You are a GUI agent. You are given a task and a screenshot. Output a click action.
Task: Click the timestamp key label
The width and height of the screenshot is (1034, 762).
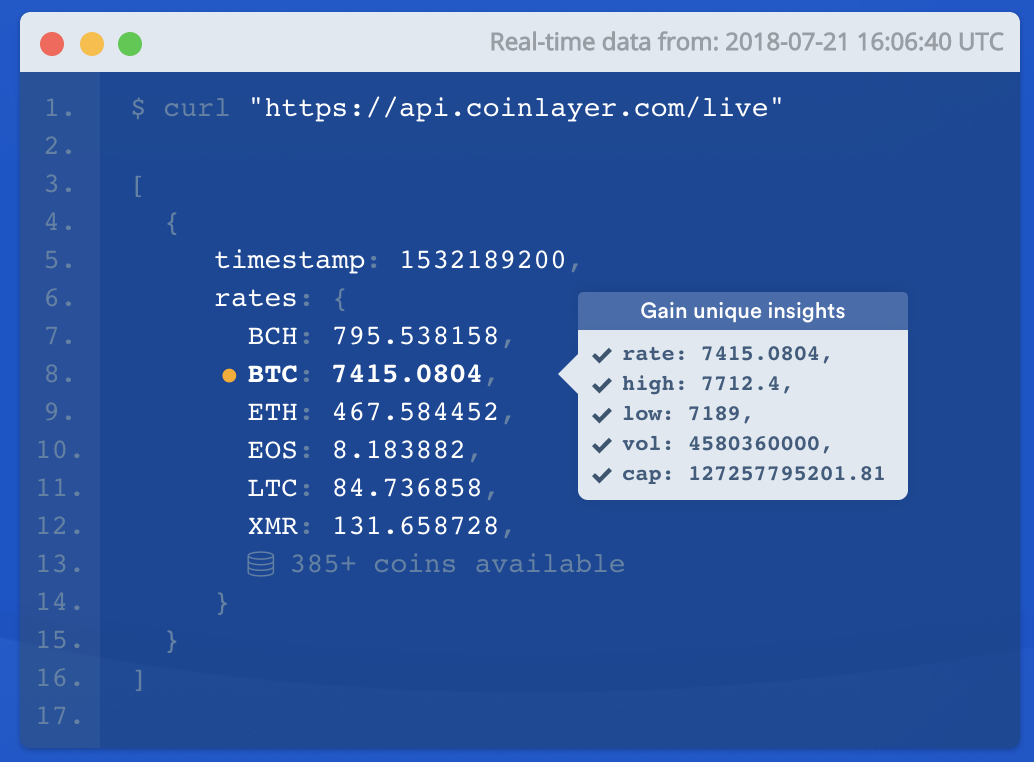tap(289, 260)
